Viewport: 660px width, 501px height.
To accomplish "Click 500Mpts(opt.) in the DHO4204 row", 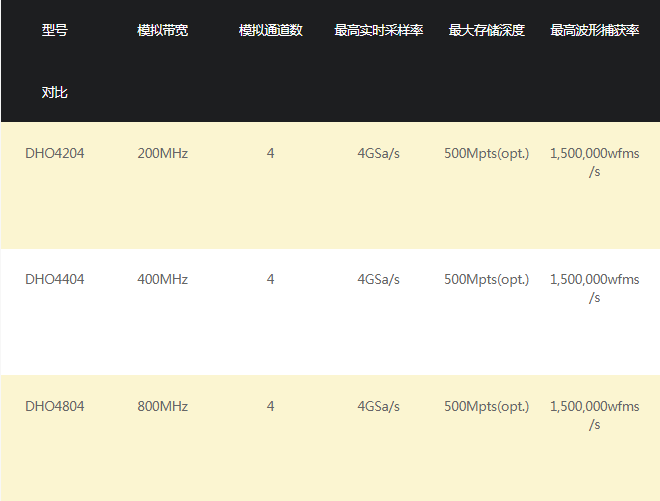I will pos(486,153).
